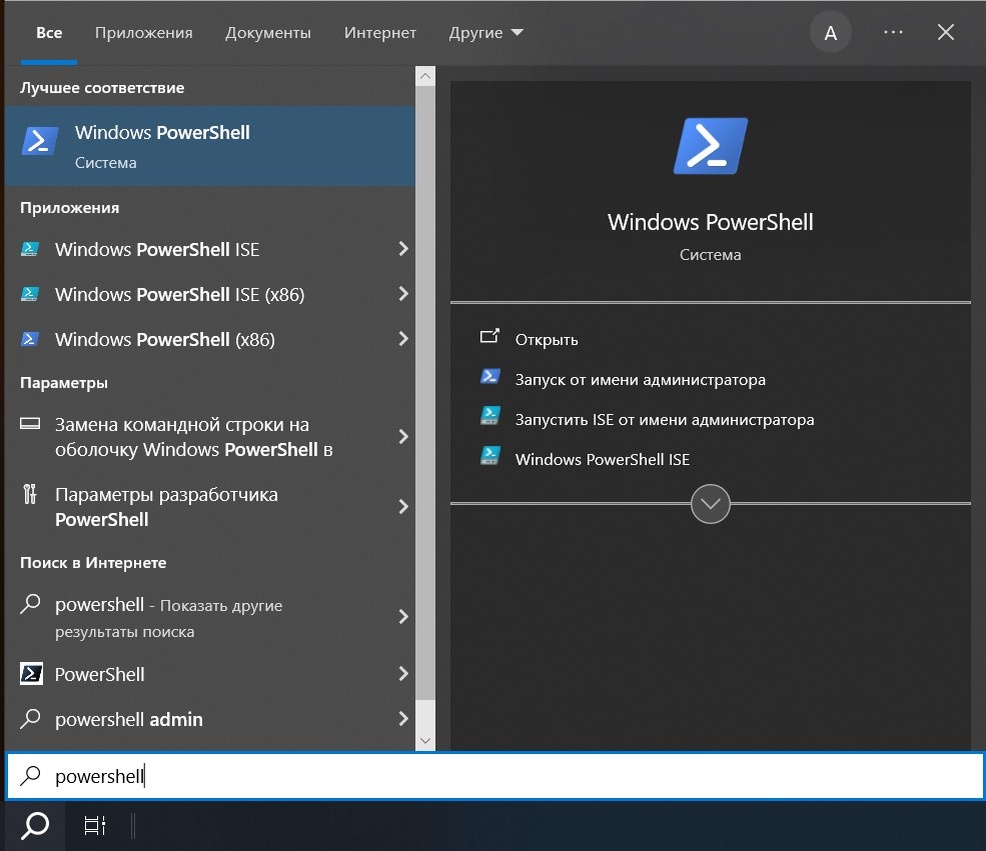Click the Windows PowerShell ISE app icon in results

pyautogui.click(x=30, y=249)
